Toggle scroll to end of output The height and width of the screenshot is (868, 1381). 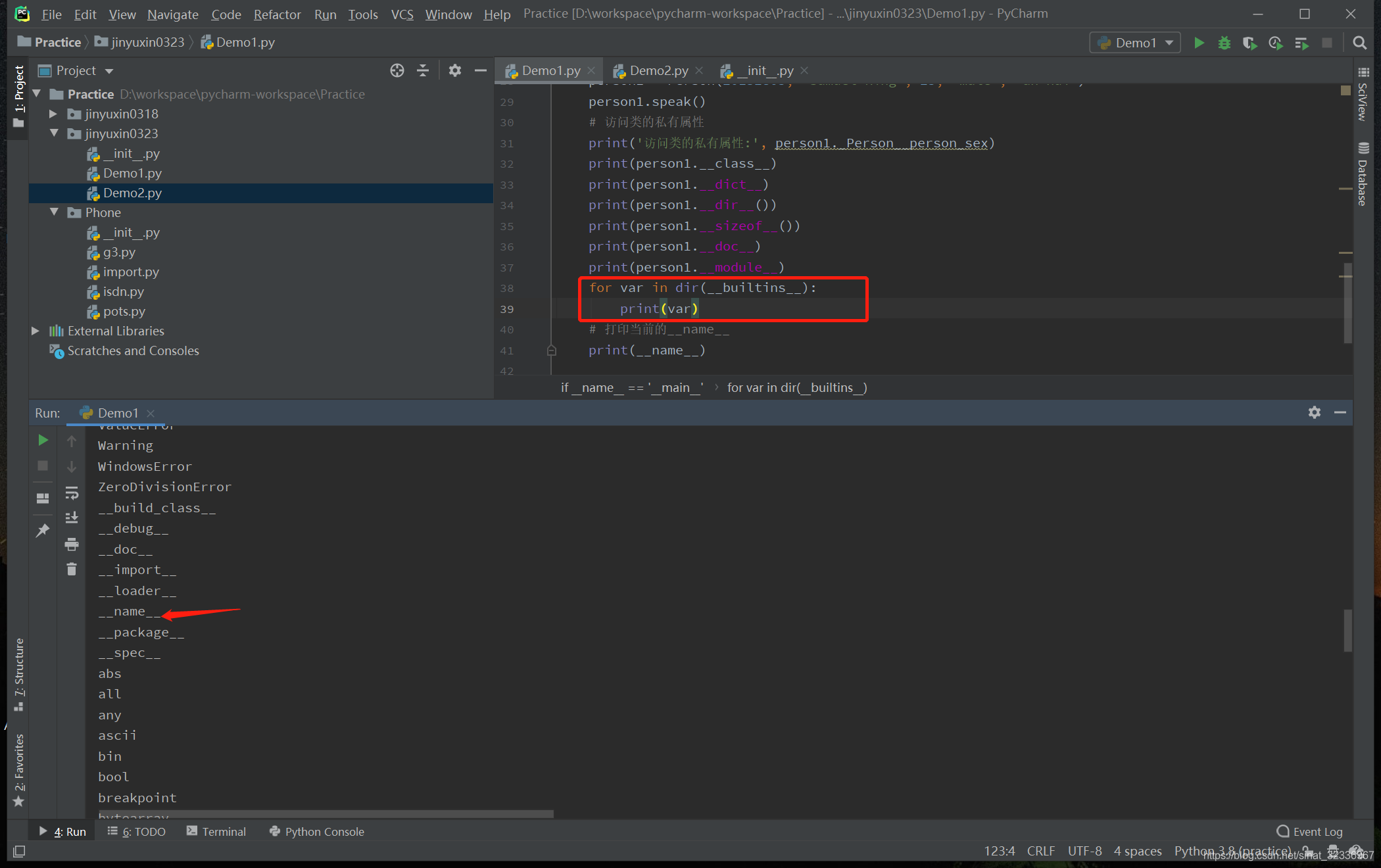tap(72, 518)
